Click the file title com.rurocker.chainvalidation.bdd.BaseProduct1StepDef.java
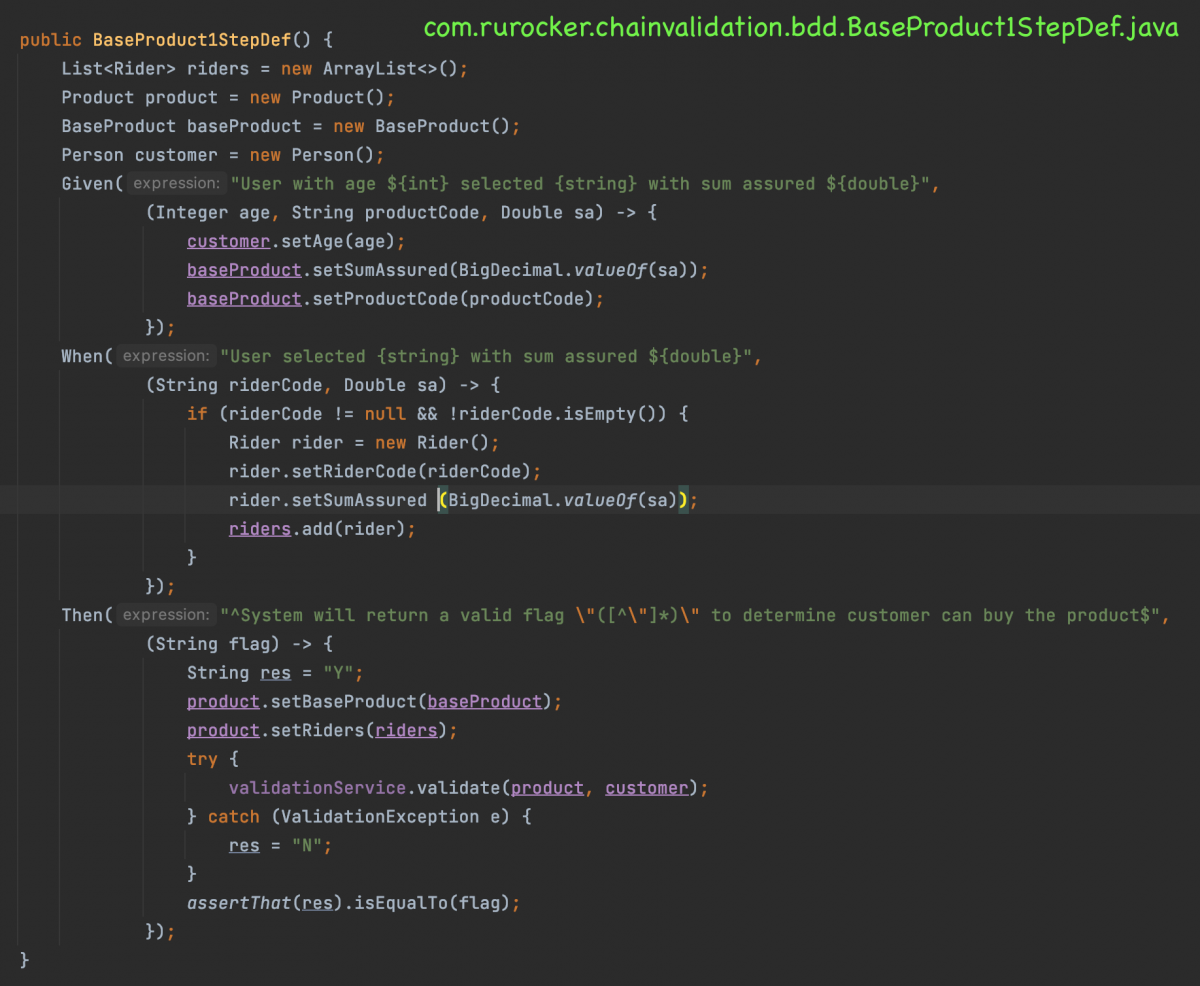 click(799, 27)
